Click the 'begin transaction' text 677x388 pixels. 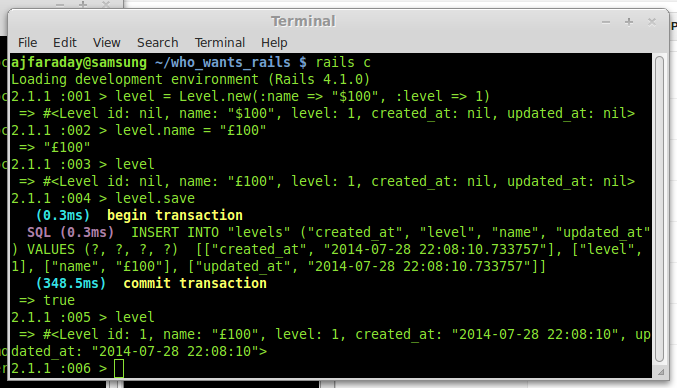pos(175,215)
